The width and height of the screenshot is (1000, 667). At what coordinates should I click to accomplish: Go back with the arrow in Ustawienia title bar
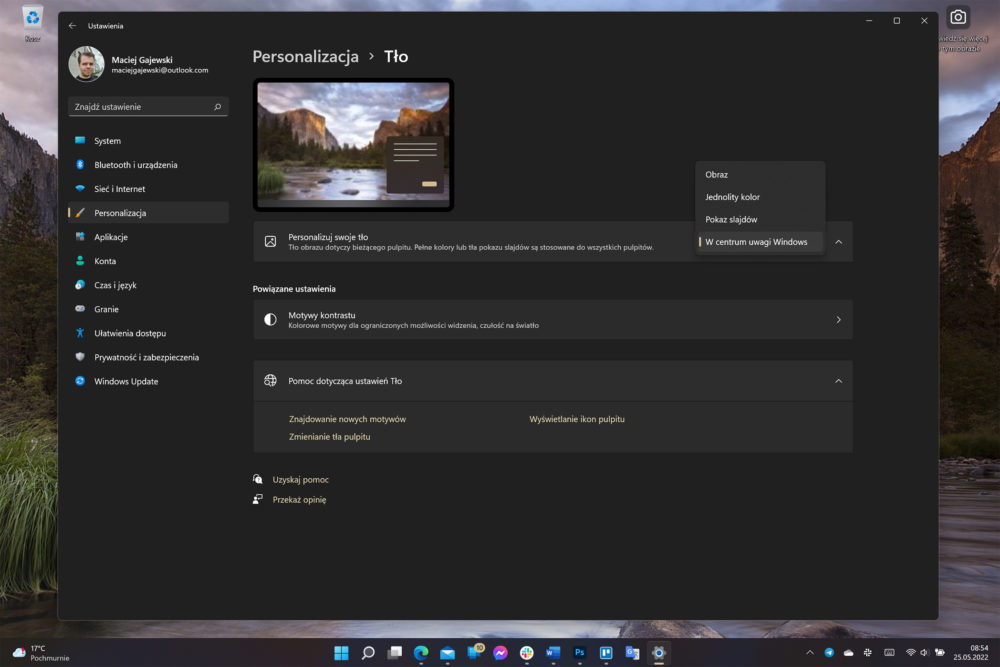[x=72, y=26]
